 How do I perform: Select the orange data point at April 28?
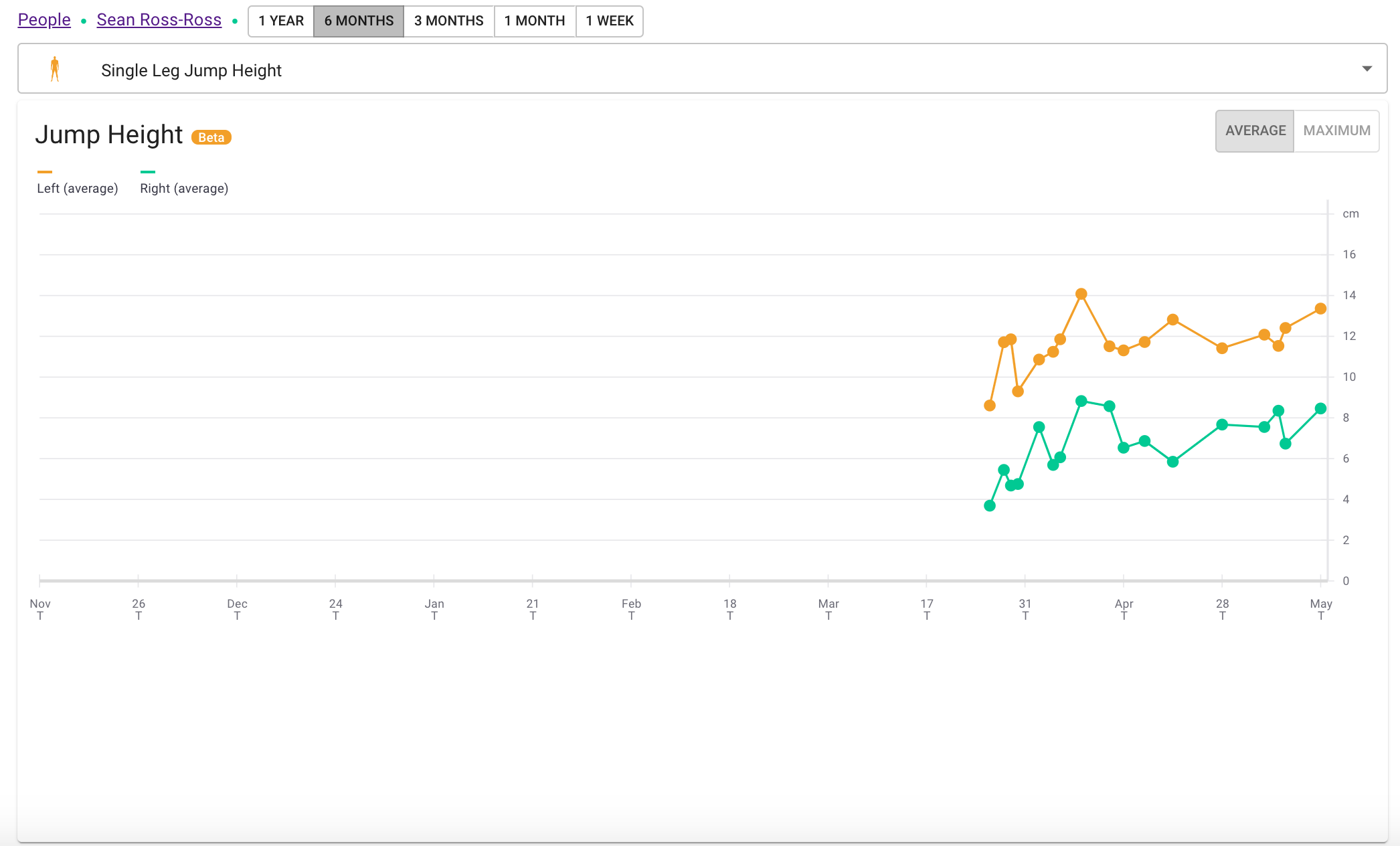(1222, 348)
